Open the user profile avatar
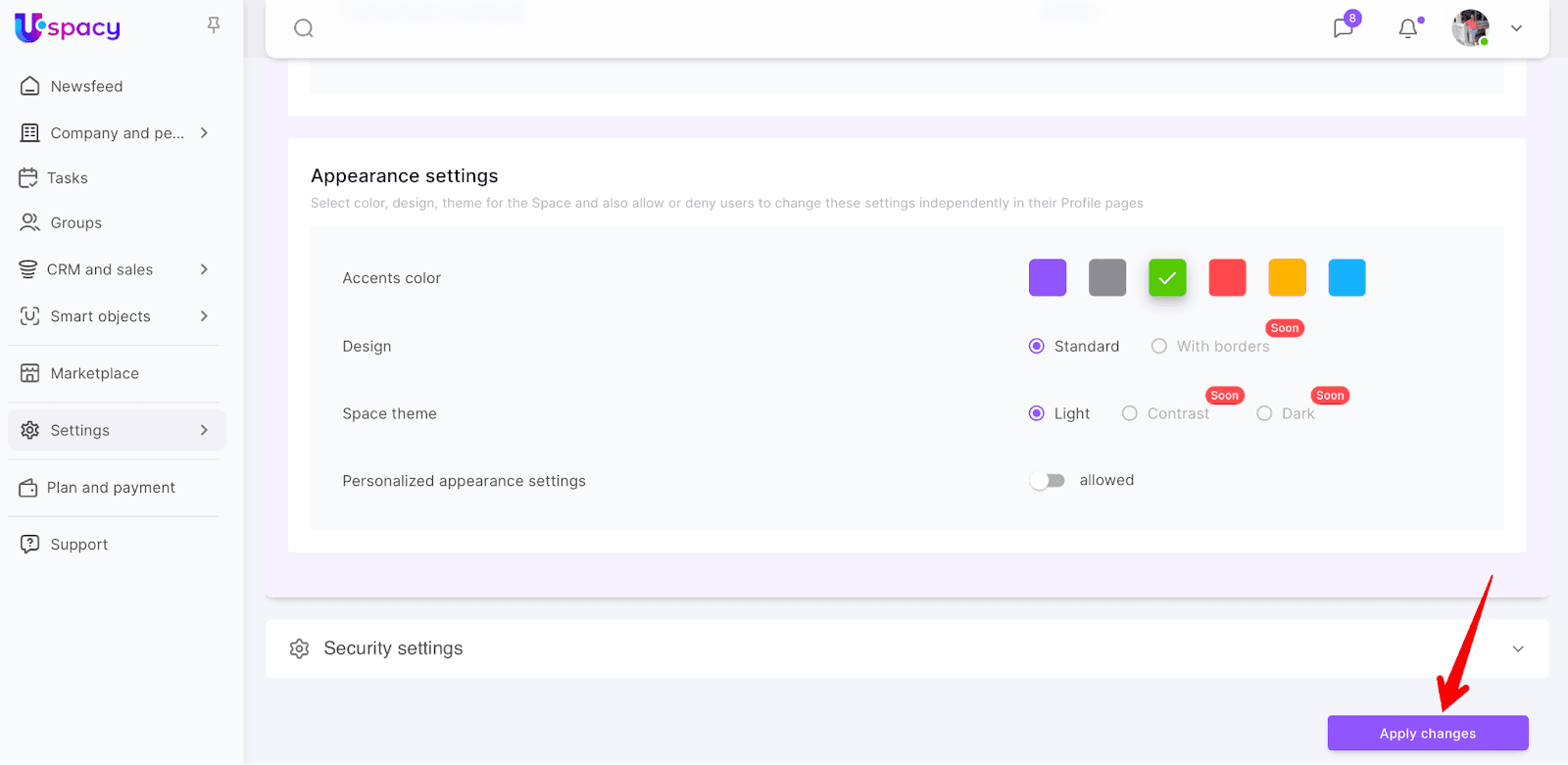Image resolution: width=1568 pixels, height=765 pixels. coord(1470,28)
